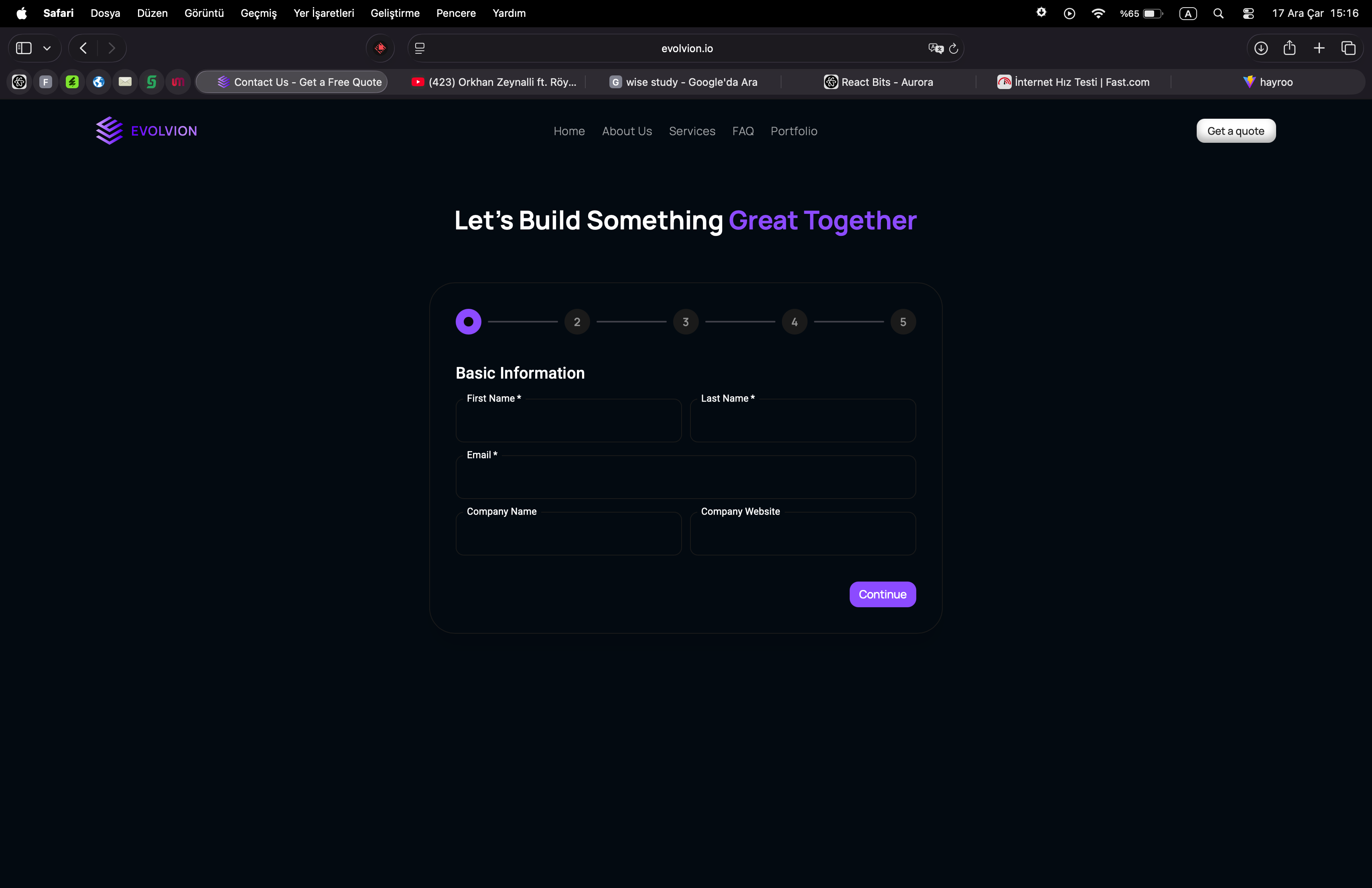The height and width of the screenshot is (888, 1372).
Task: Click the share icon in toolbar
Action: [x=1290, y=49]
